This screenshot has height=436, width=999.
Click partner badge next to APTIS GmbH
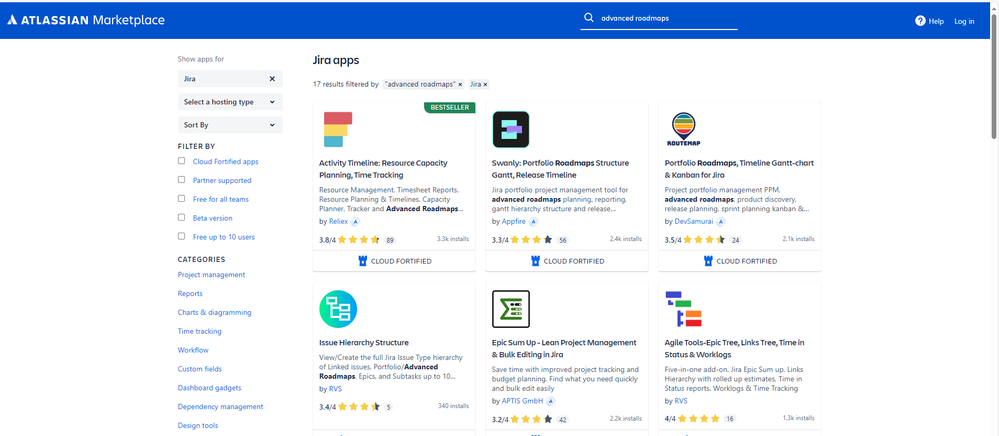551,402
